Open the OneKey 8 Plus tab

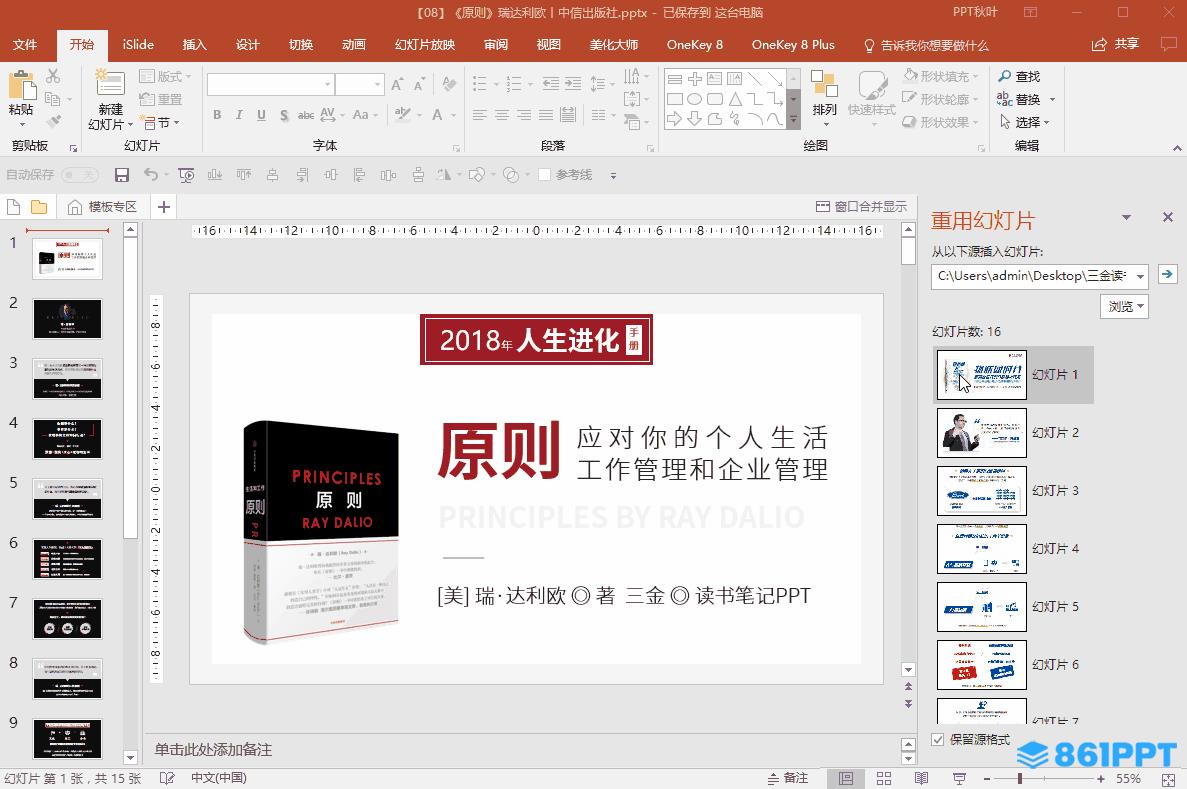(793, 45)
